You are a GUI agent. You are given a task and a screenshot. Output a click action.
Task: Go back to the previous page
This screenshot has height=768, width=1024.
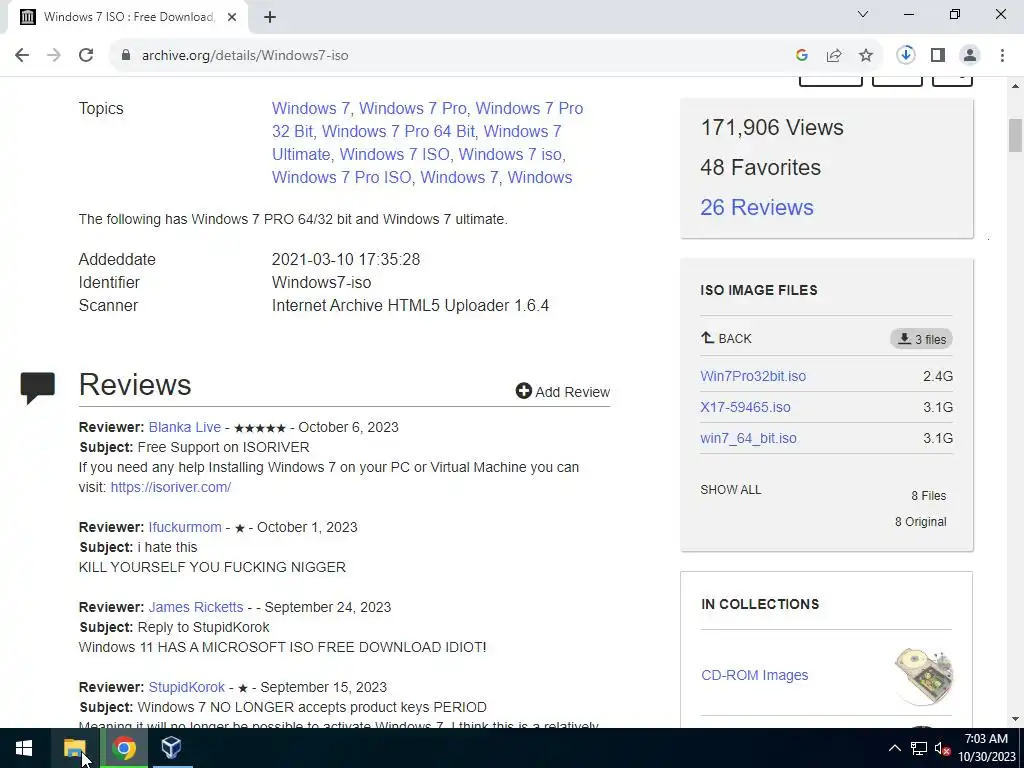tap(22, 56)
